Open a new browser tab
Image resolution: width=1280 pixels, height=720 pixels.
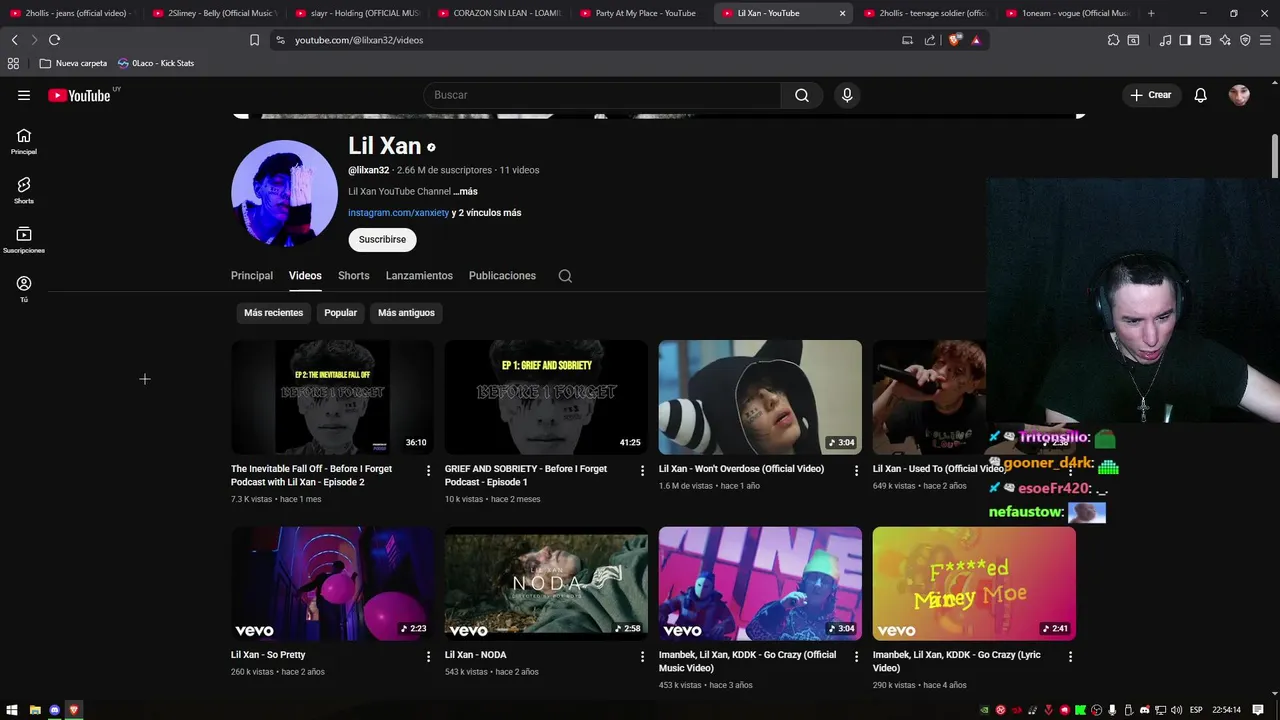point(1151,13)
